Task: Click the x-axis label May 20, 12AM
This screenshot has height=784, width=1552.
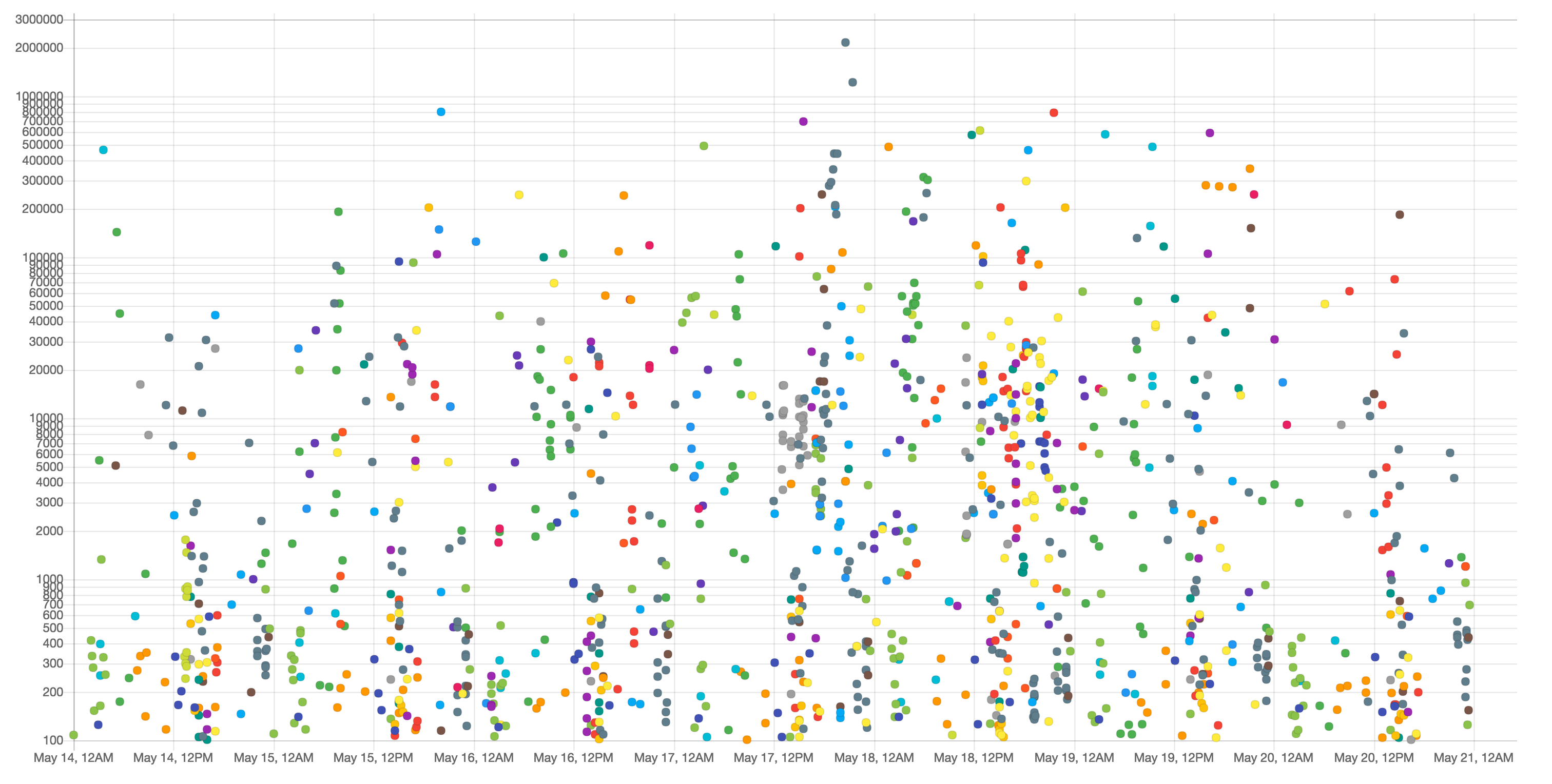Action: [1274, 757]
